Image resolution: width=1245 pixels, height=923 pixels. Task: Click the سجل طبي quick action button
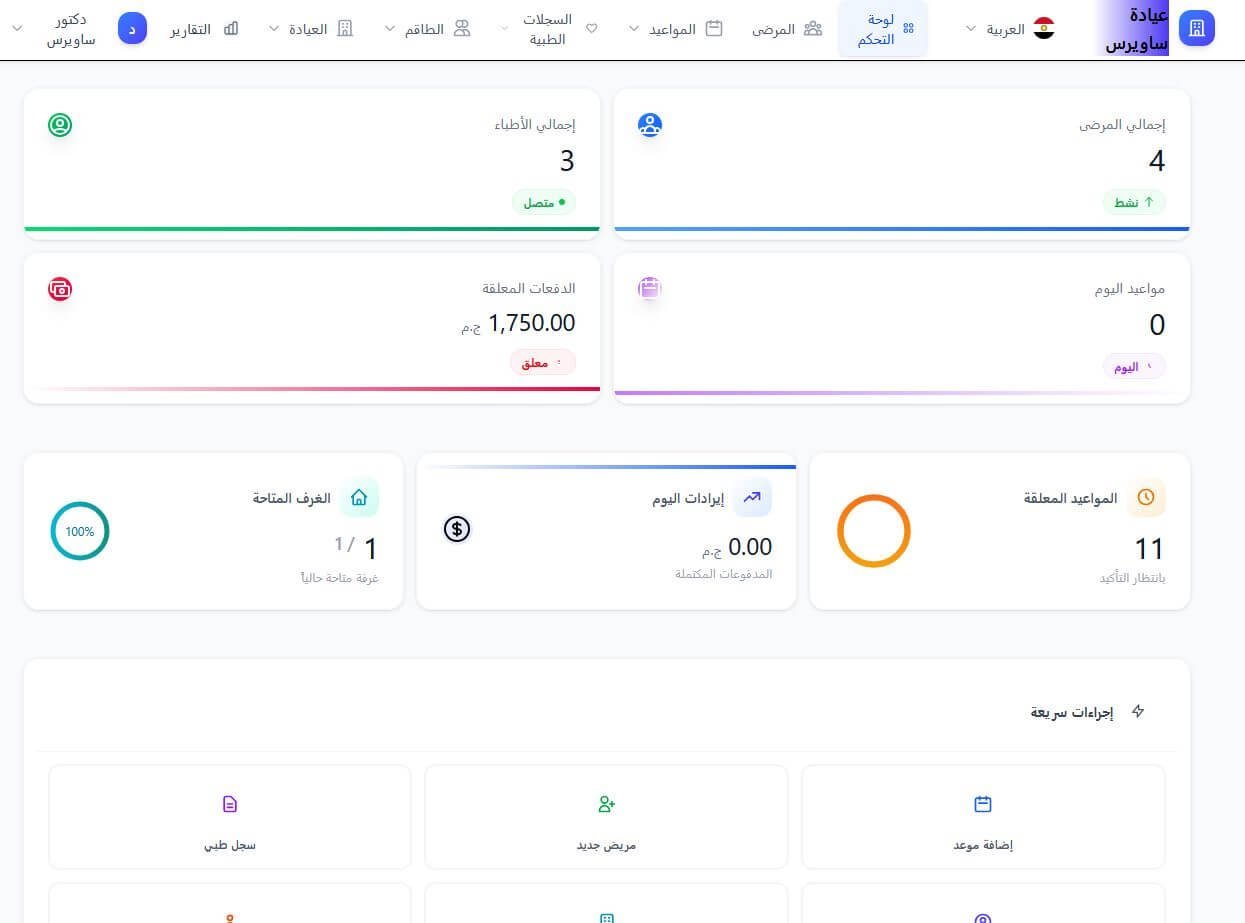[230, 817]
